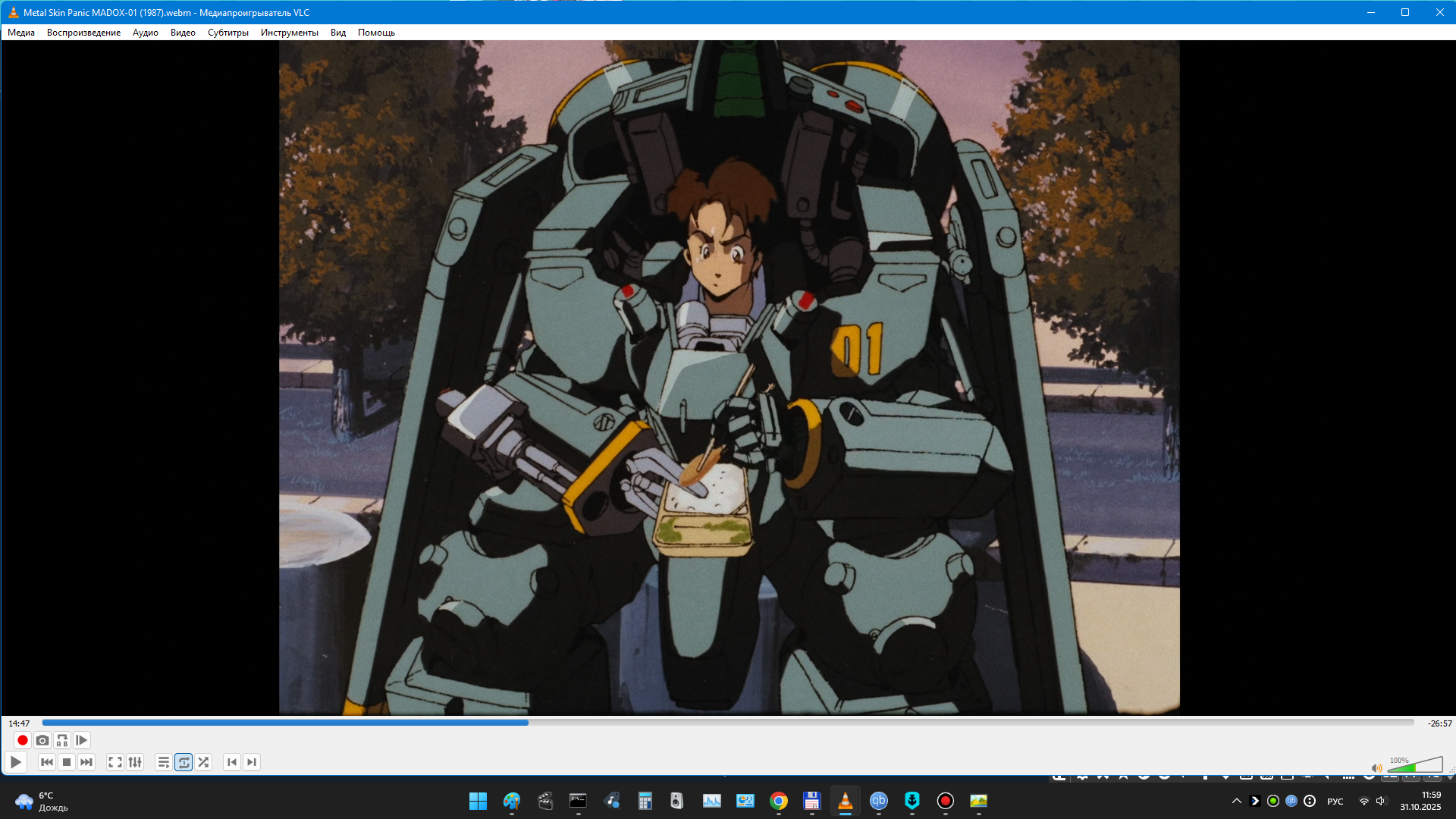Stop playback with square stop button

[67, 762]
